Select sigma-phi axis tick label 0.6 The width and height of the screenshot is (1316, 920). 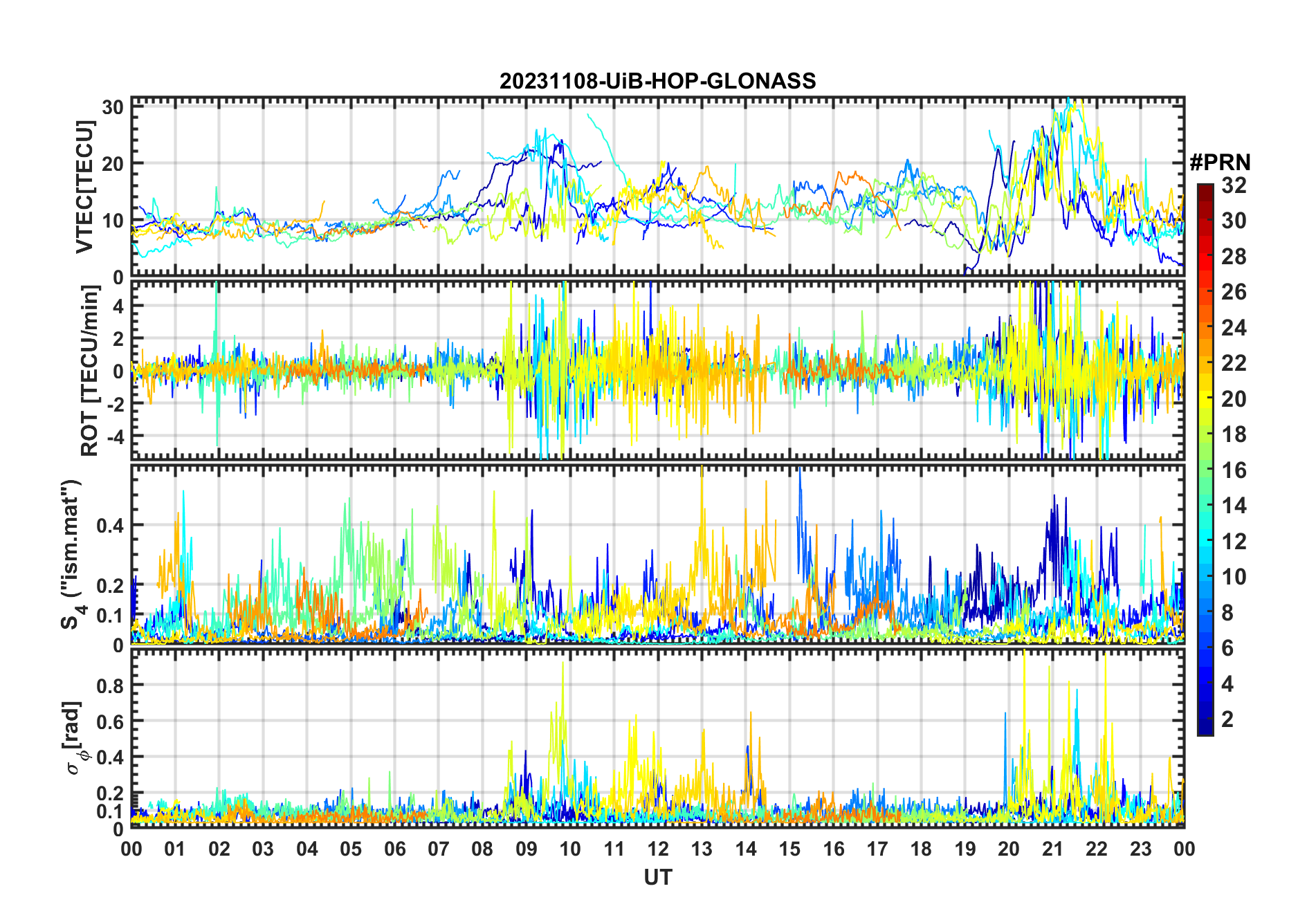tap(110, 721)
